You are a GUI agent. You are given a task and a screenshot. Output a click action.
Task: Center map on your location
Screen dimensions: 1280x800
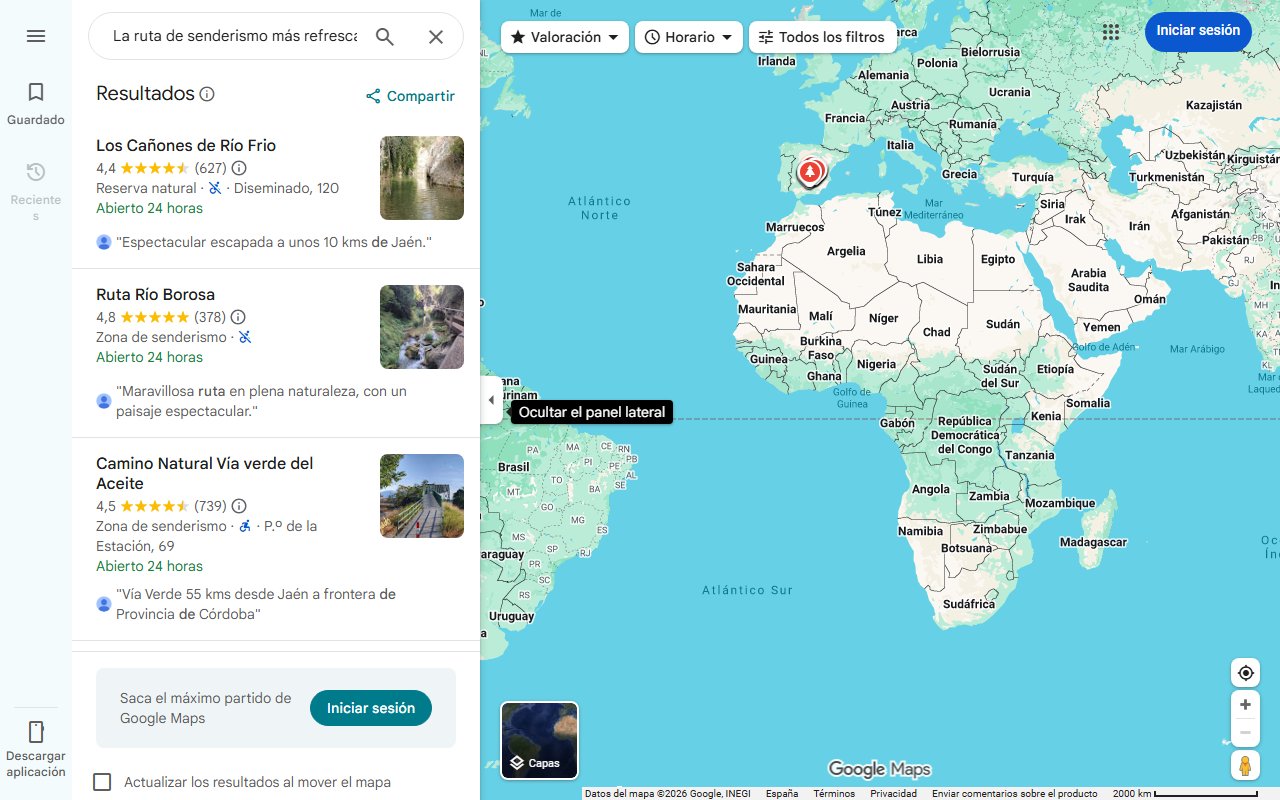pos(1245,673)
